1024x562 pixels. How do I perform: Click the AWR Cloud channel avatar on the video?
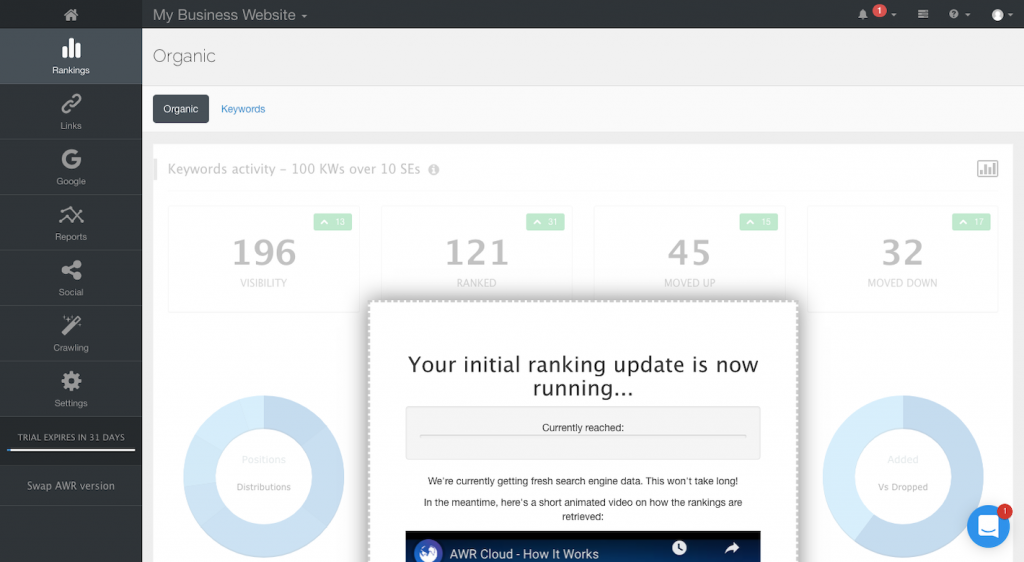(428, 552)
